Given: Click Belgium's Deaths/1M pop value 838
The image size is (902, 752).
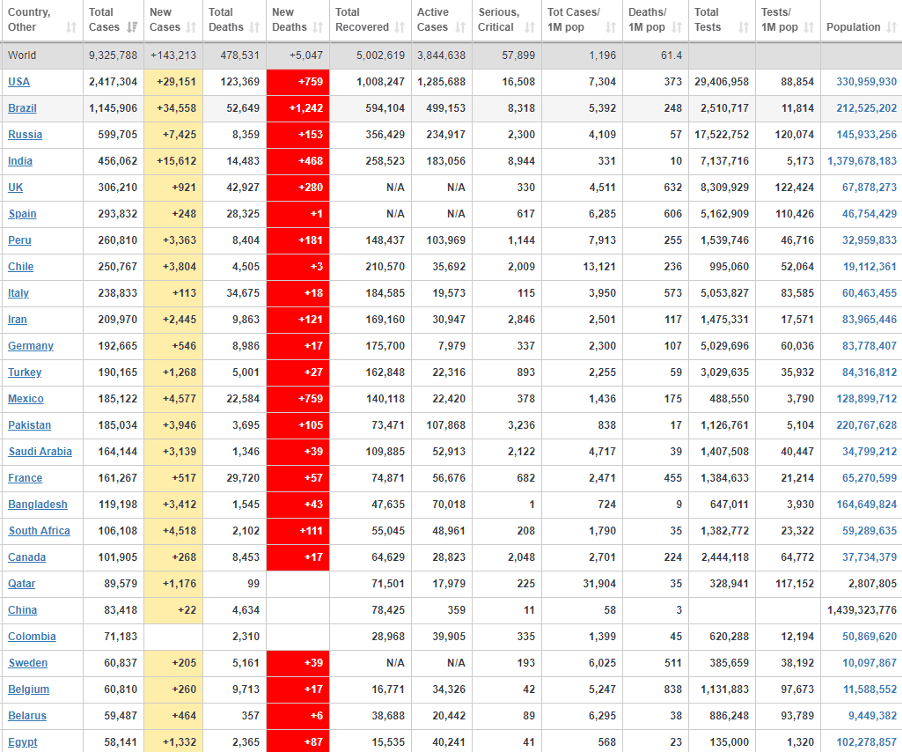Looking at the screenshot, I should [x=673, y=690].
